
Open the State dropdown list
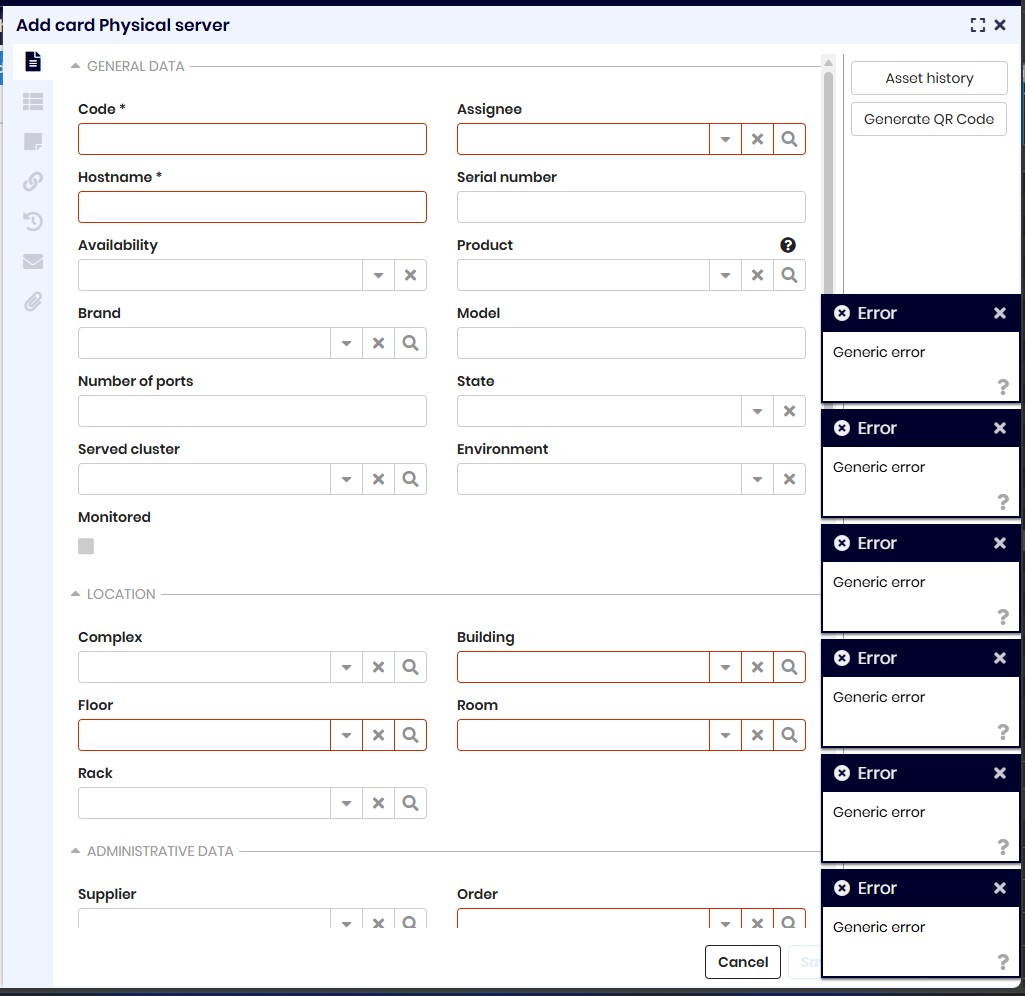coord(757,411)
